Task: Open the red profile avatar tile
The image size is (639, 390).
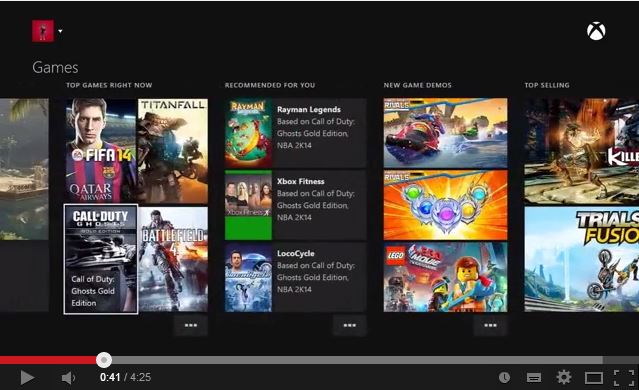Action: (43, 31)
